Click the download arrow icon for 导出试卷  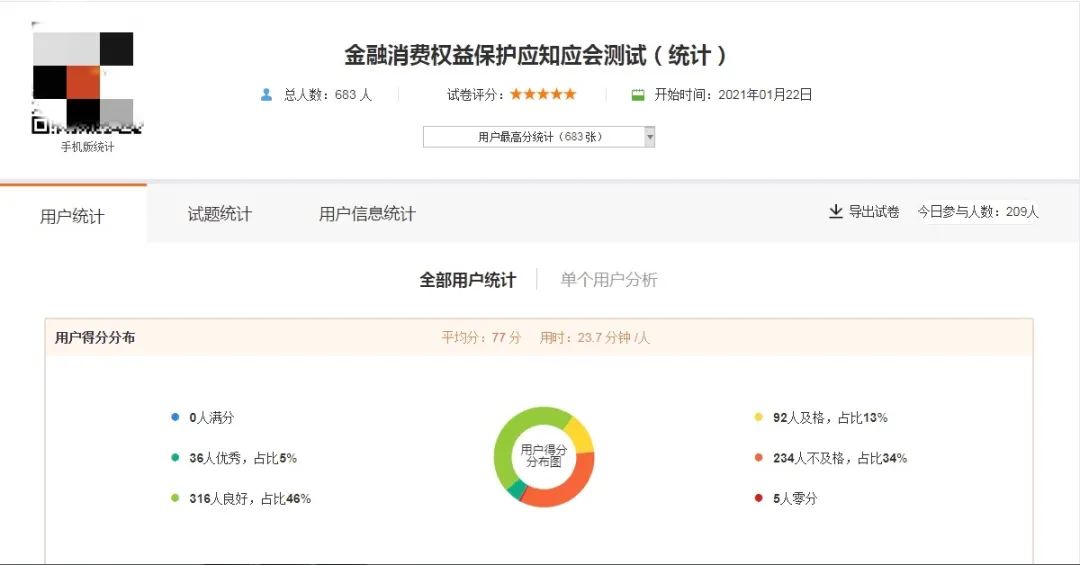[x=835, y=212]
